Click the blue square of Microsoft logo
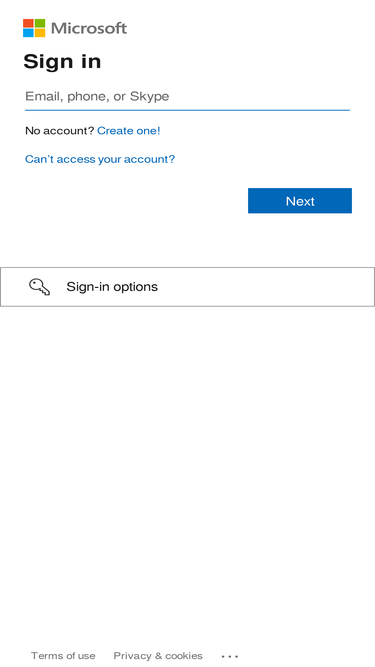375x667 pixels. (28, 33)
